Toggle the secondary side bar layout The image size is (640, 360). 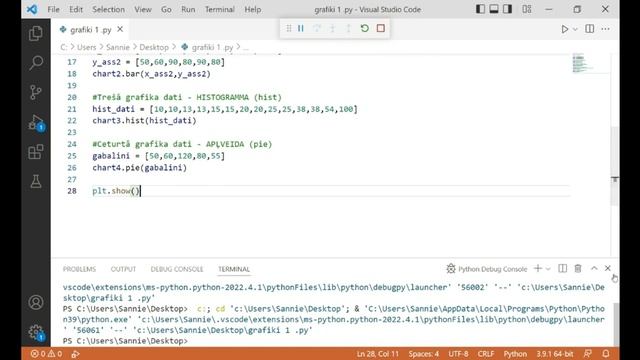pyautogui.click(x=507, y=9)
